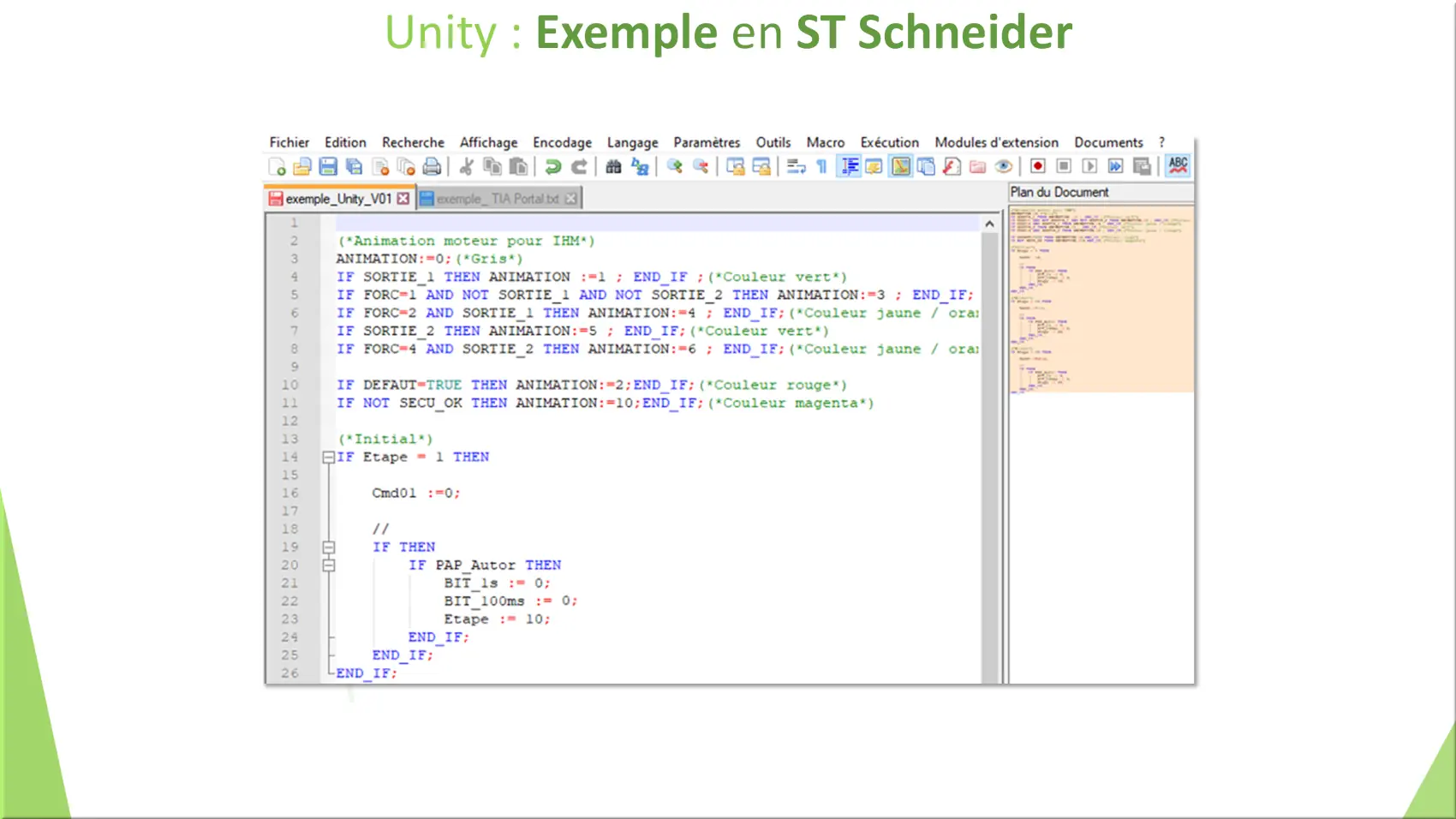Open the Replace dialog icon
This screenshot has width=1456, height=819.
pyautogui.click(x=640, y=166)
